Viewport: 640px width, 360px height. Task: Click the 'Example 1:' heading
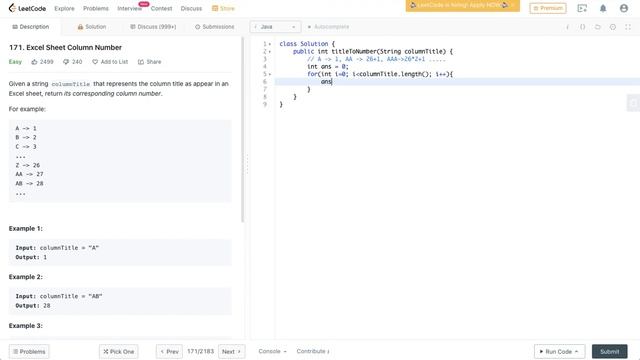(26, 229)
